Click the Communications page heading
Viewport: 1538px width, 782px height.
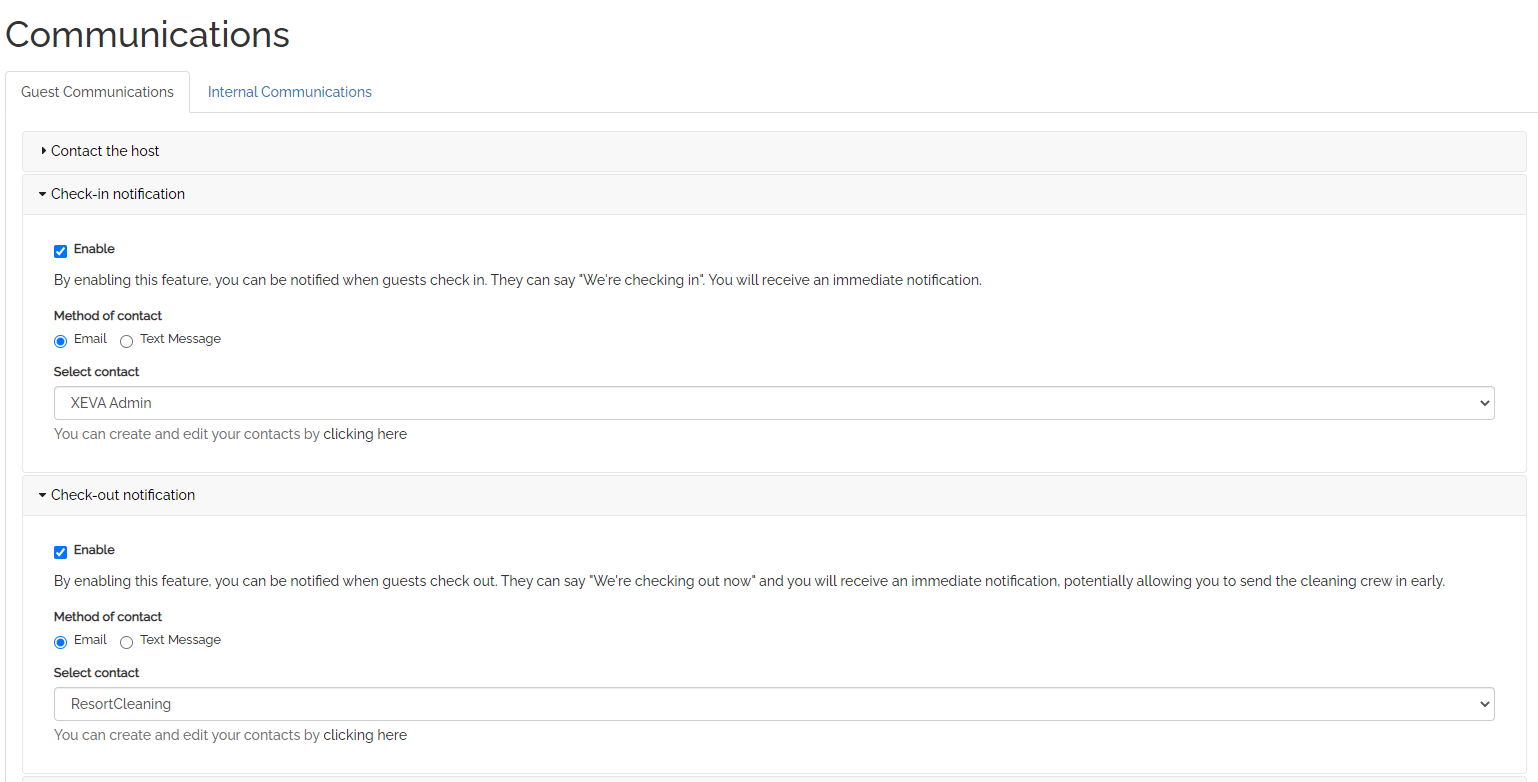point(148,35)
